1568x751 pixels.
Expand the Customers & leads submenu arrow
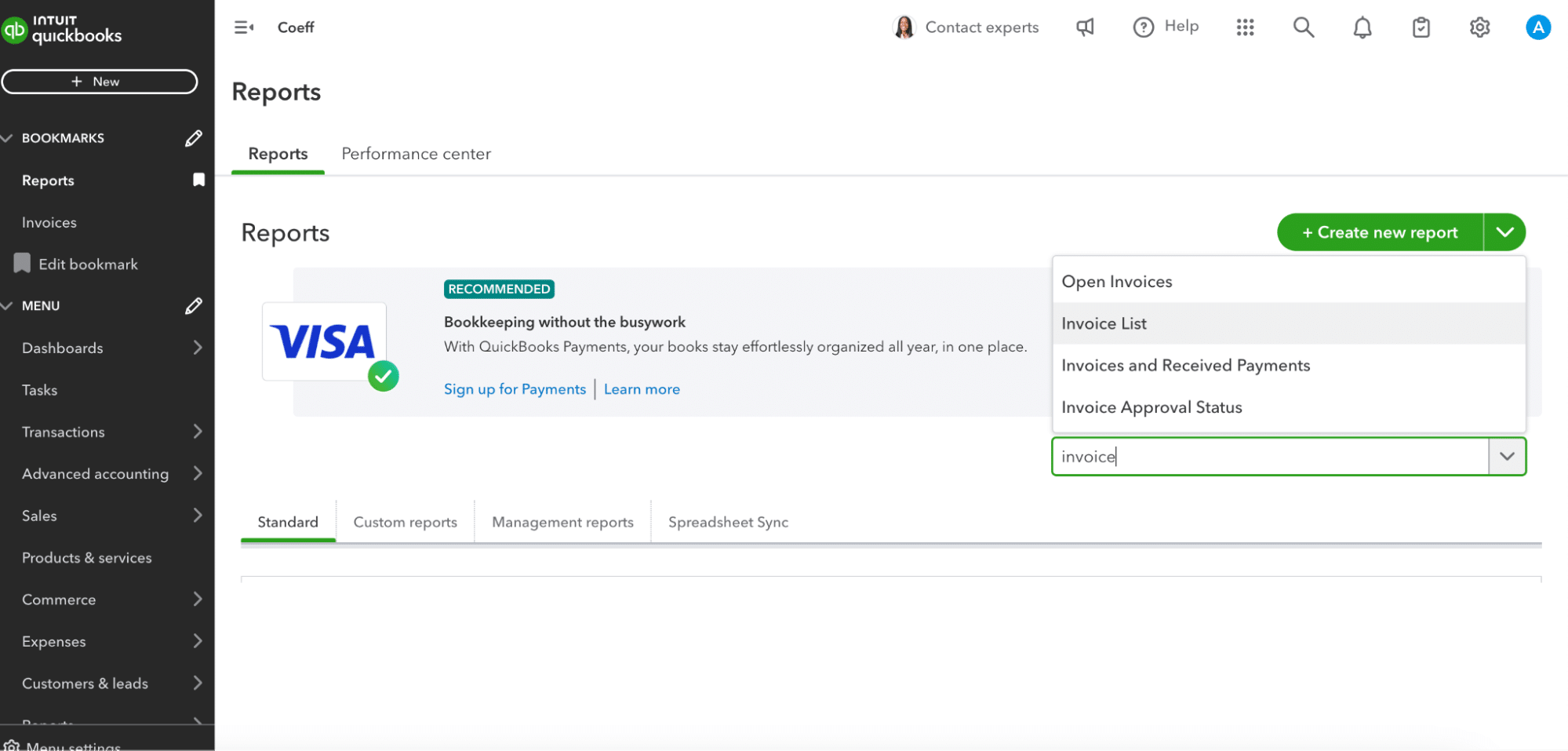198,684
